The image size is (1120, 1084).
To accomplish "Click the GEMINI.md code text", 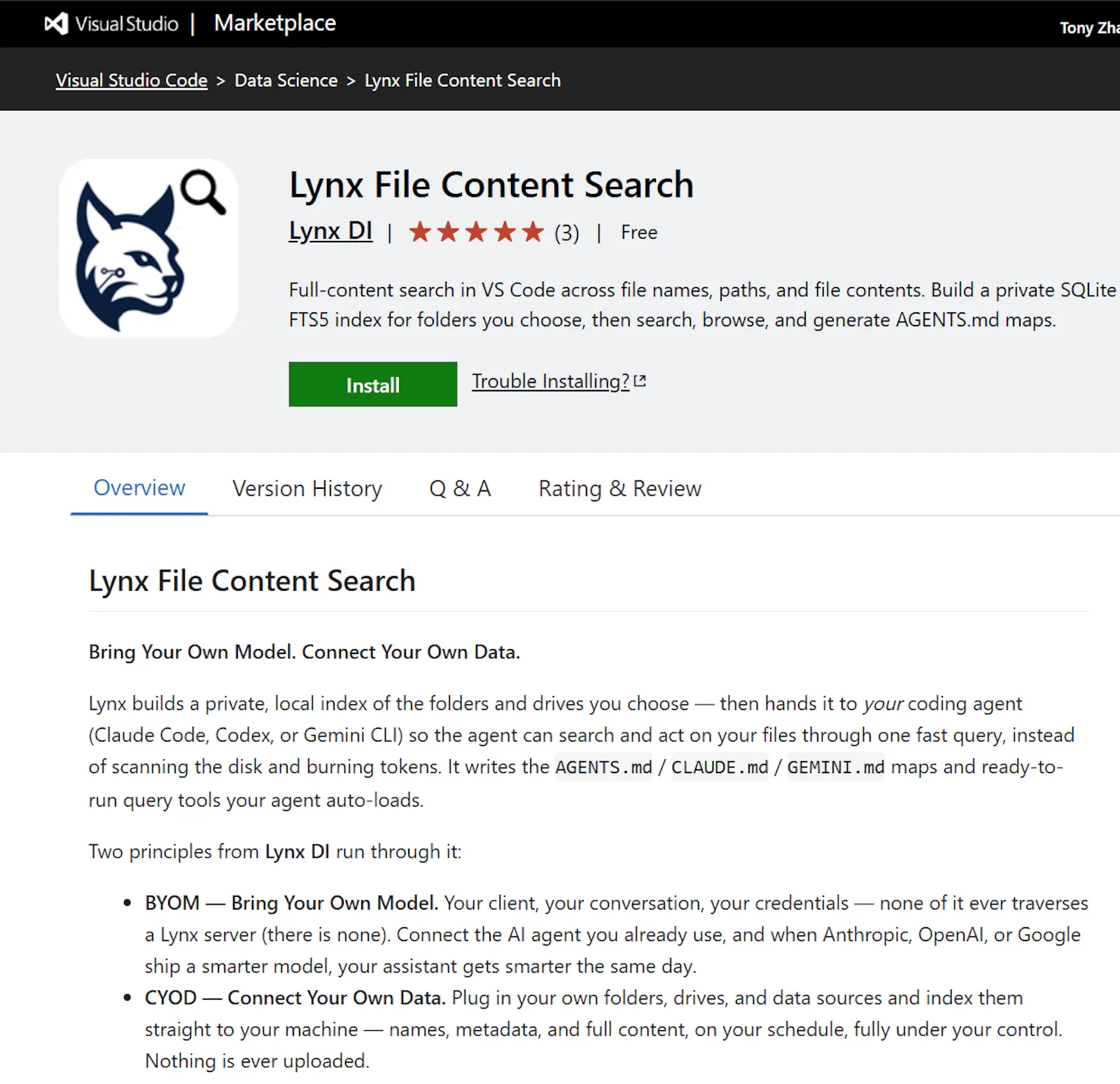I will coord(836,767).
